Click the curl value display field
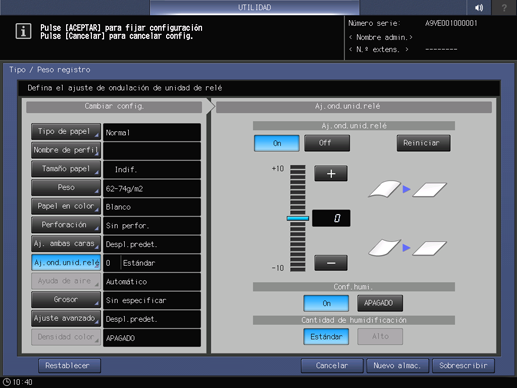517x388 pixels. point(331,218)
